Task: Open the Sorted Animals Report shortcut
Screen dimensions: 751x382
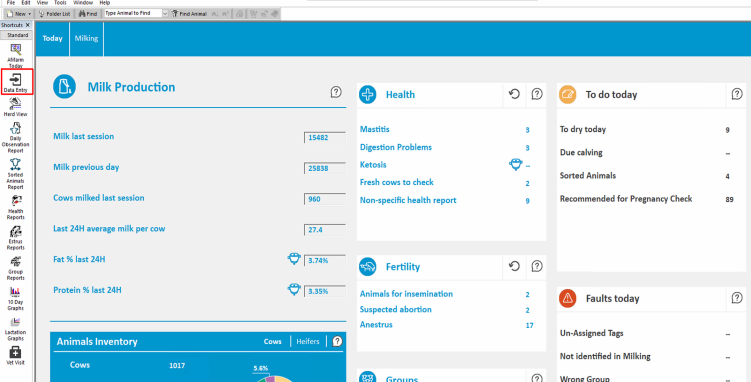Action: pyautogui.click(x=16, y=174)
